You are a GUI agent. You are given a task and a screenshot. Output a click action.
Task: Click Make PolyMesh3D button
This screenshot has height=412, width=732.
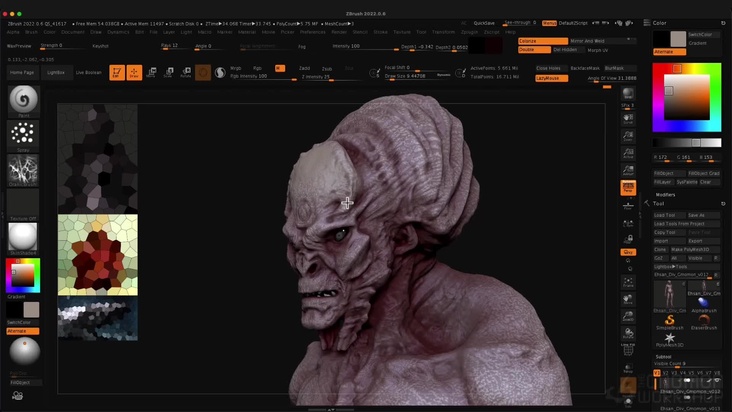tap(695, 249)
